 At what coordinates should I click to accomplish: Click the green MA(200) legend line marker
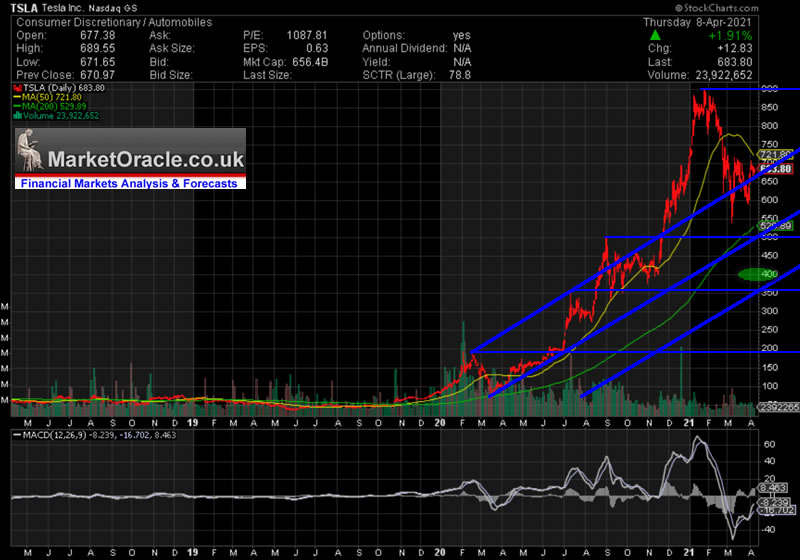16,105
